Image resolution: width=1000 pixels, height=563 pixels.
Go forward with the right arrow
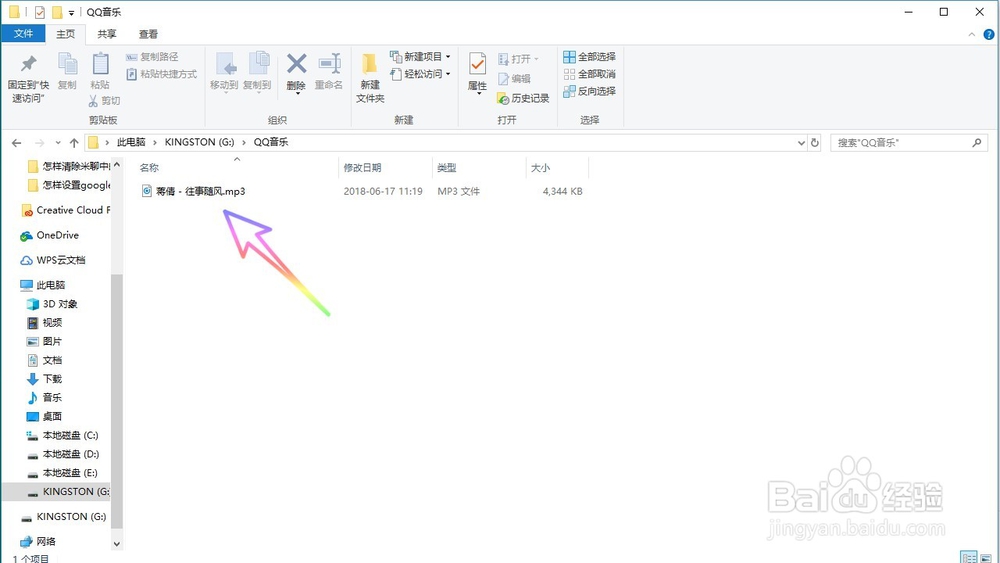[x=40, y=143]
